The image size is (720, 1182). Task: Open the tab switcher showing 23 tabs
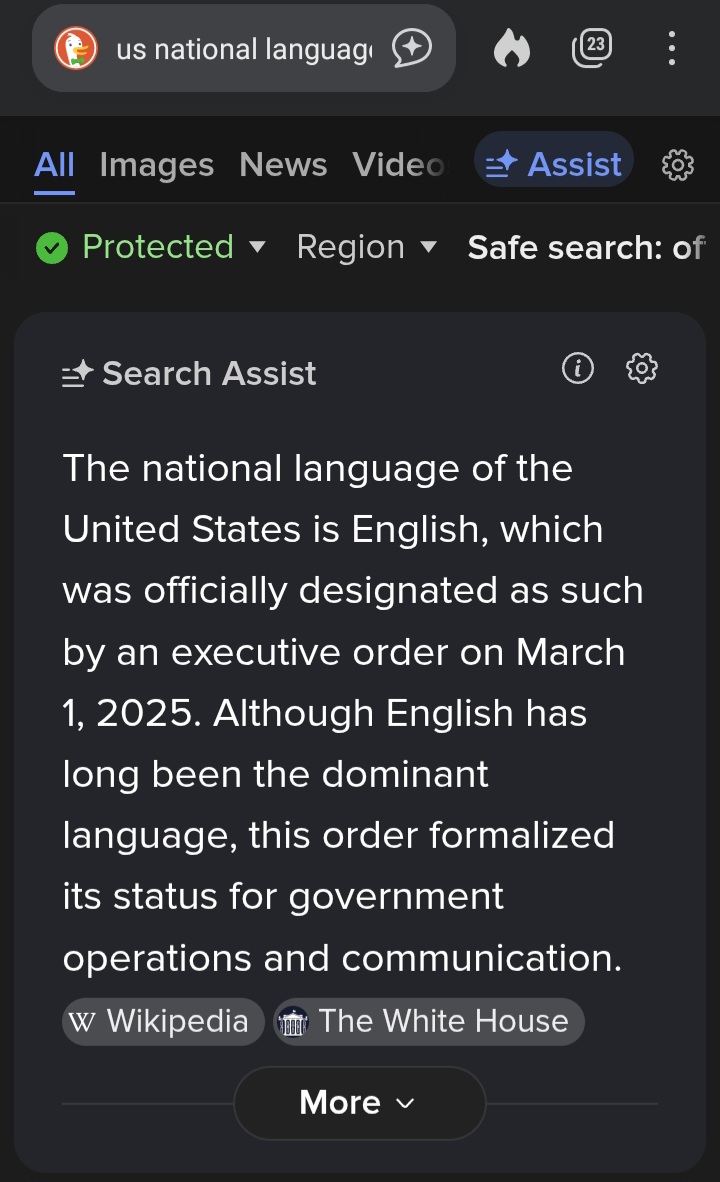[x=592, y=47]
